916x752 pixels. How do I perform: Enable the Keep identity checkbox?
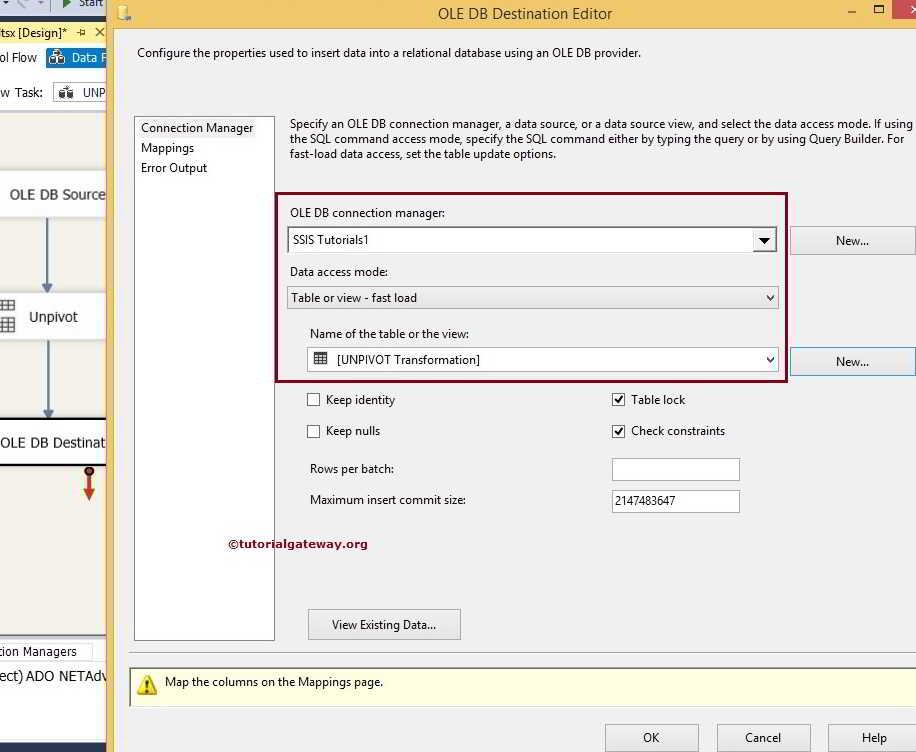tap(314, 400)
